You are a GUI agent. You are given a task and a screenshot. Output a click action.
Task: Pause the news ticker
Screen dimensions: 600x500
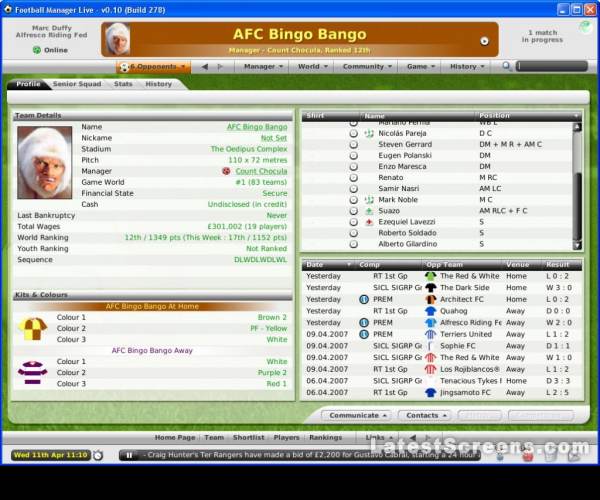[x=129, y=455]
